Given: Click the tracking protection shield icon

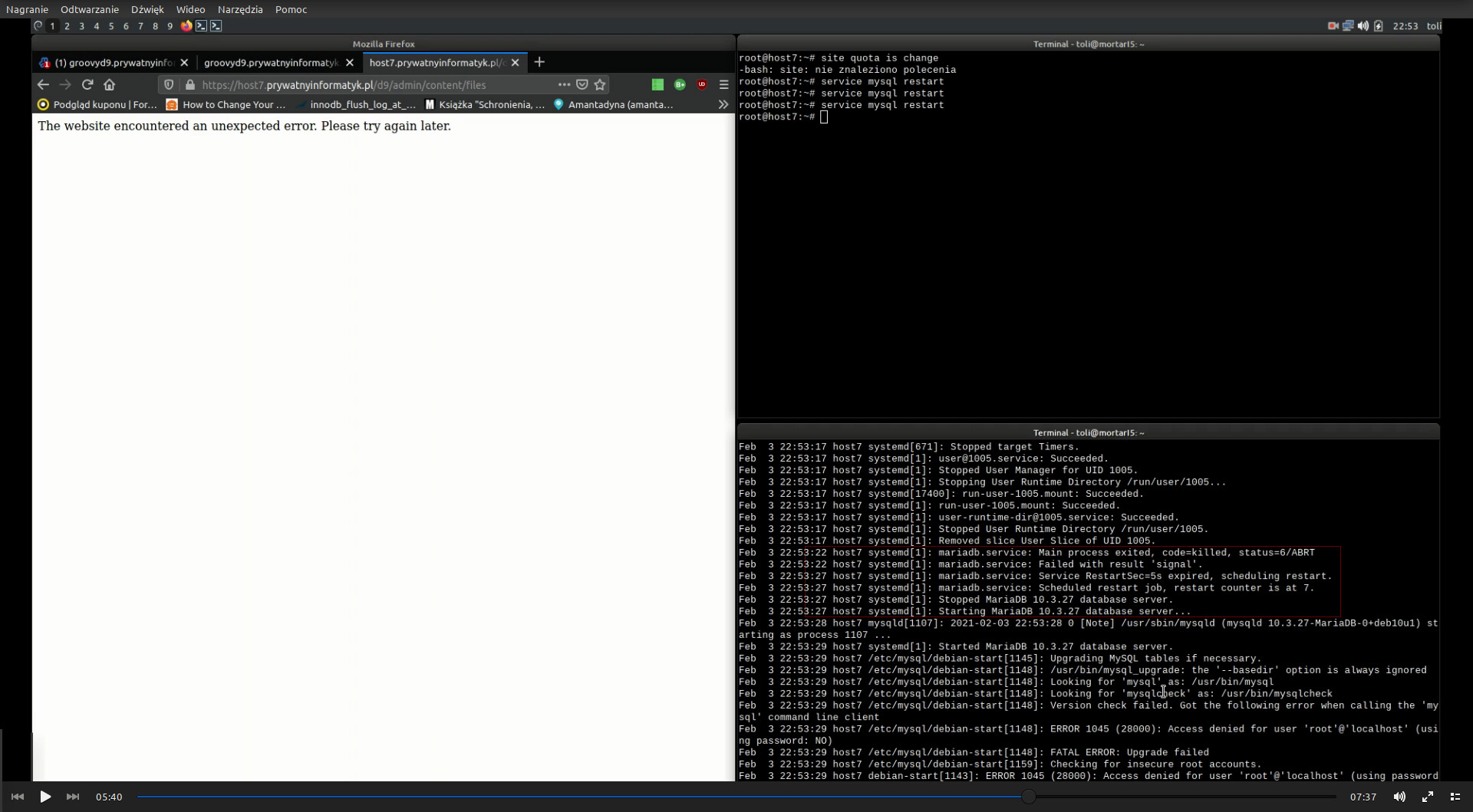Looking at the screenshot, I should 169,85.
